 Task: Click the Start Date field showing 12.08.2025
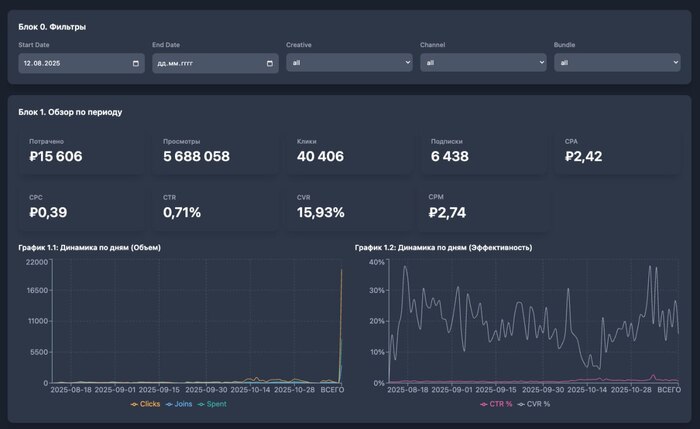(70, 63)
